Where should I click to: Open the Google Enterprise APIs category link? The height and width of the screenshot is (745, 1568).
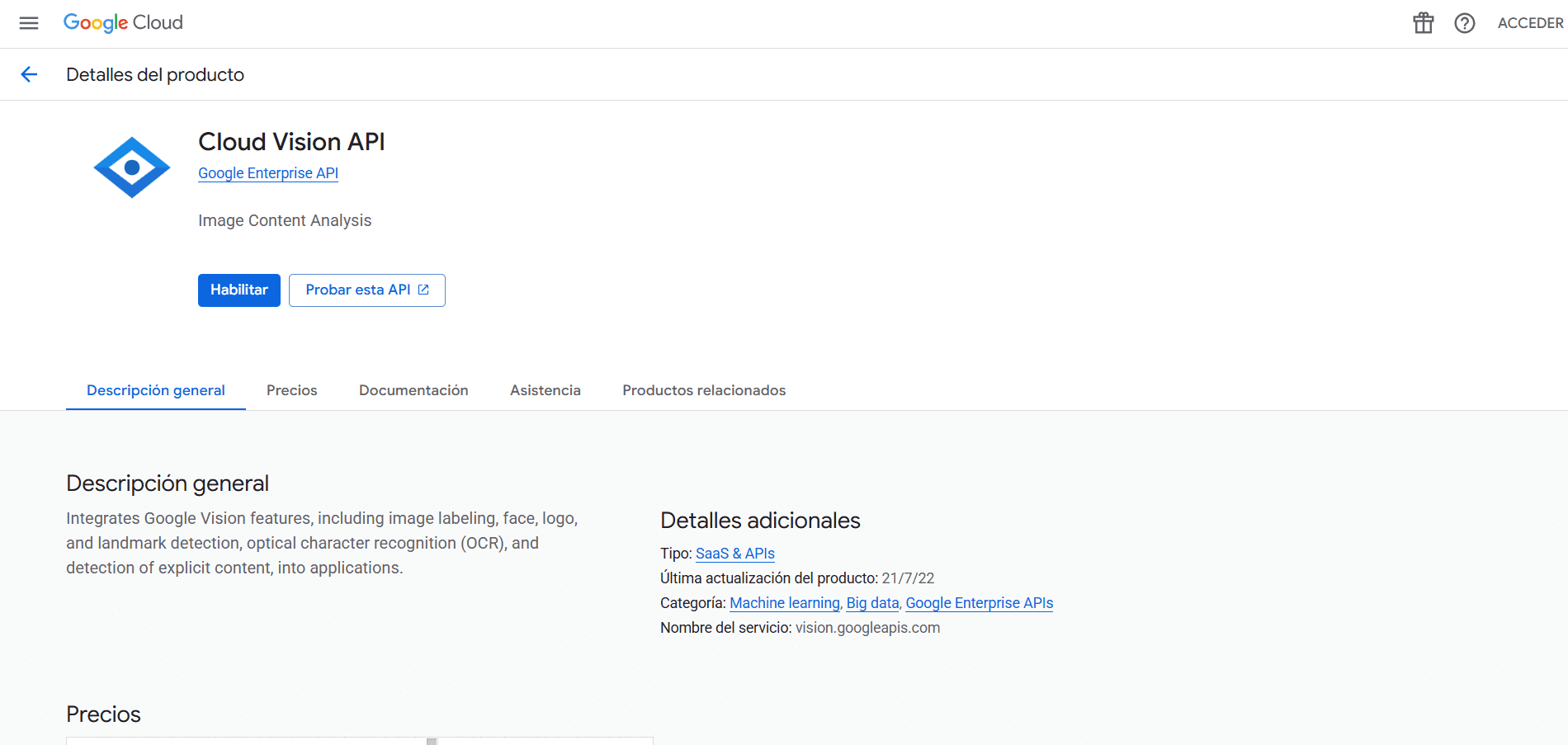(x=979, y=603)
